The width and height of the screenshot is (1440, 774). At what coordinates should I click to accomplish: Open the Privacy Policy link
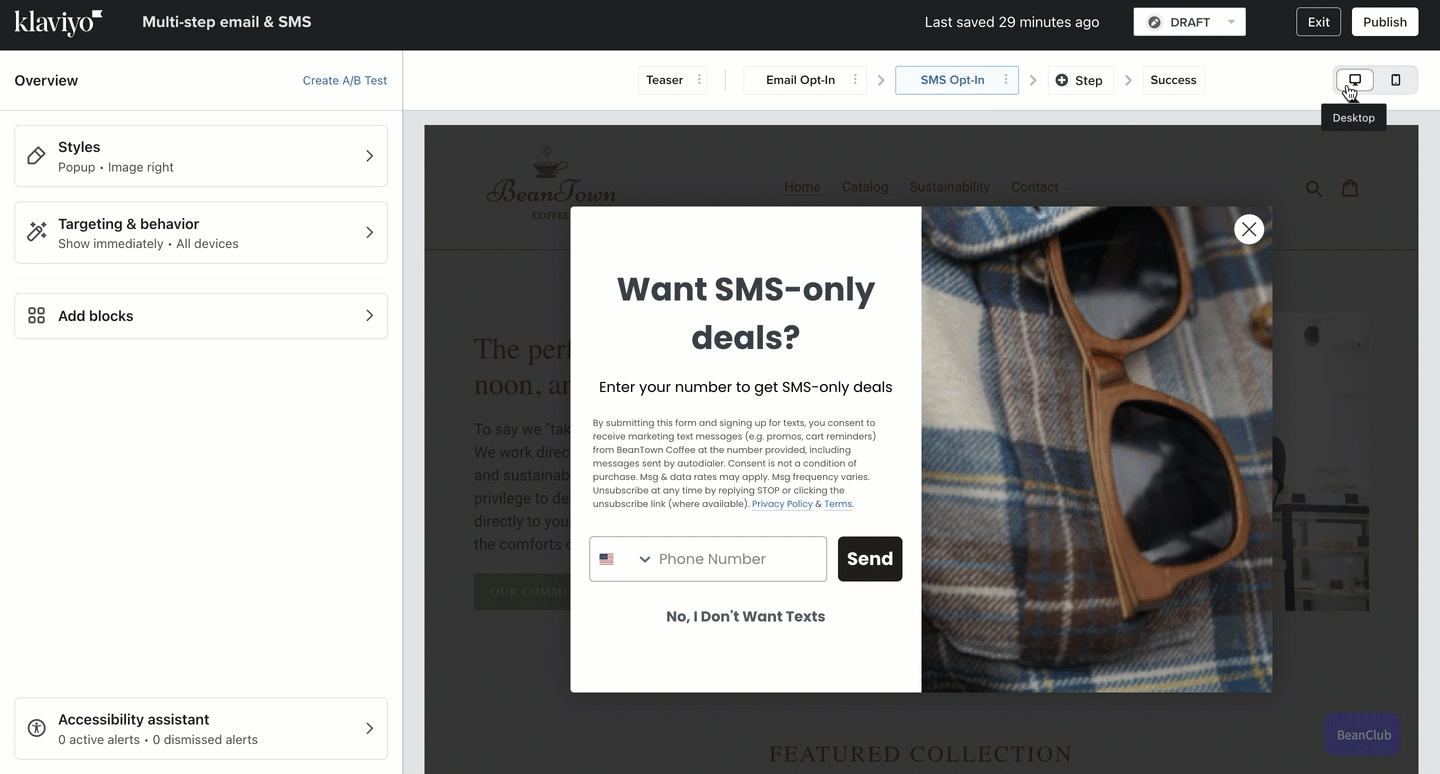pyautogui.click(x=782, y=504)
